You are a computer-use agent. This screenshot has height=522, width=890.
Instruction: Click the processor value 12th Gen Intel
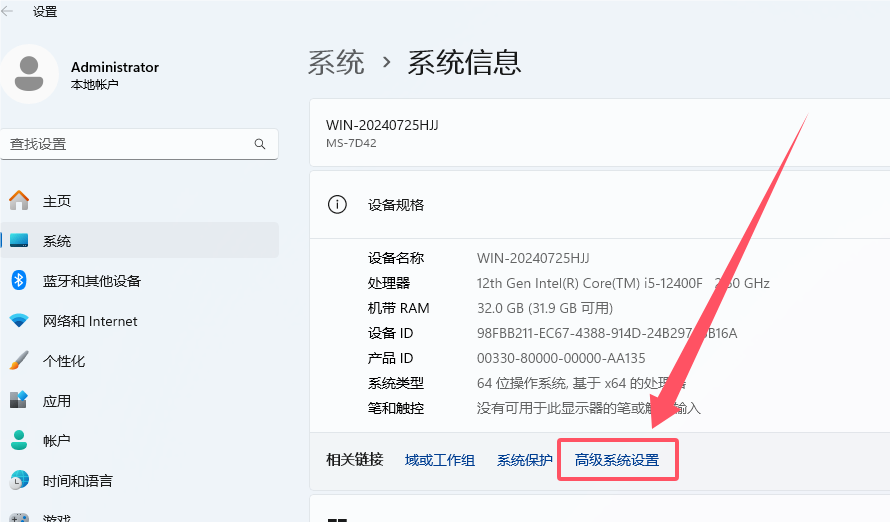point(623,283)
